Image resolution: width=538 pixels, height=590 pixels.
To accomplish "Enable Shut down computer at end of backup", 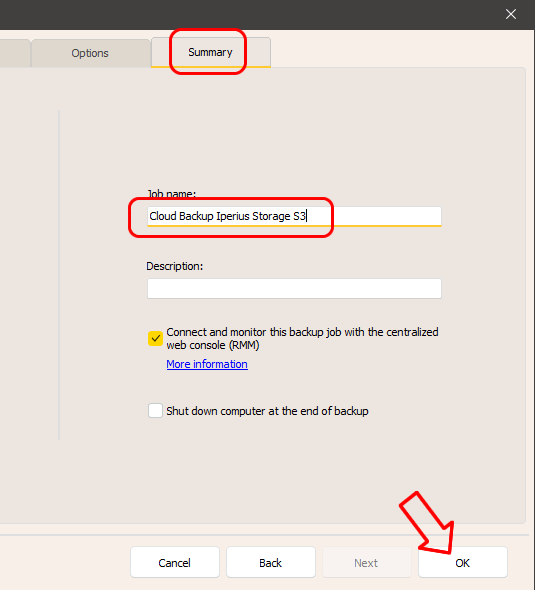I will click(x=155, y=411).
